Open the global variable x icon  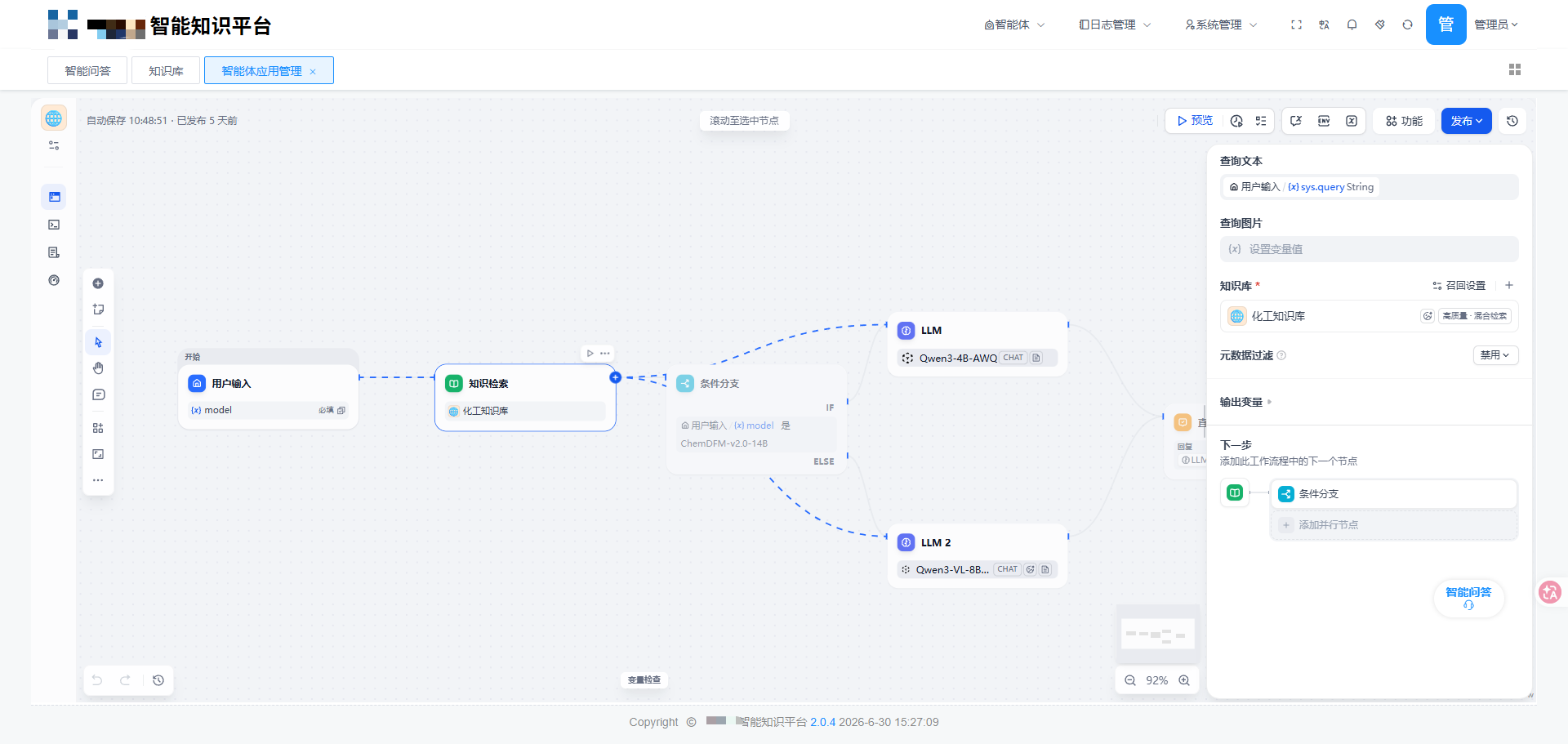pyautogui.click(x=1352, y=121)
